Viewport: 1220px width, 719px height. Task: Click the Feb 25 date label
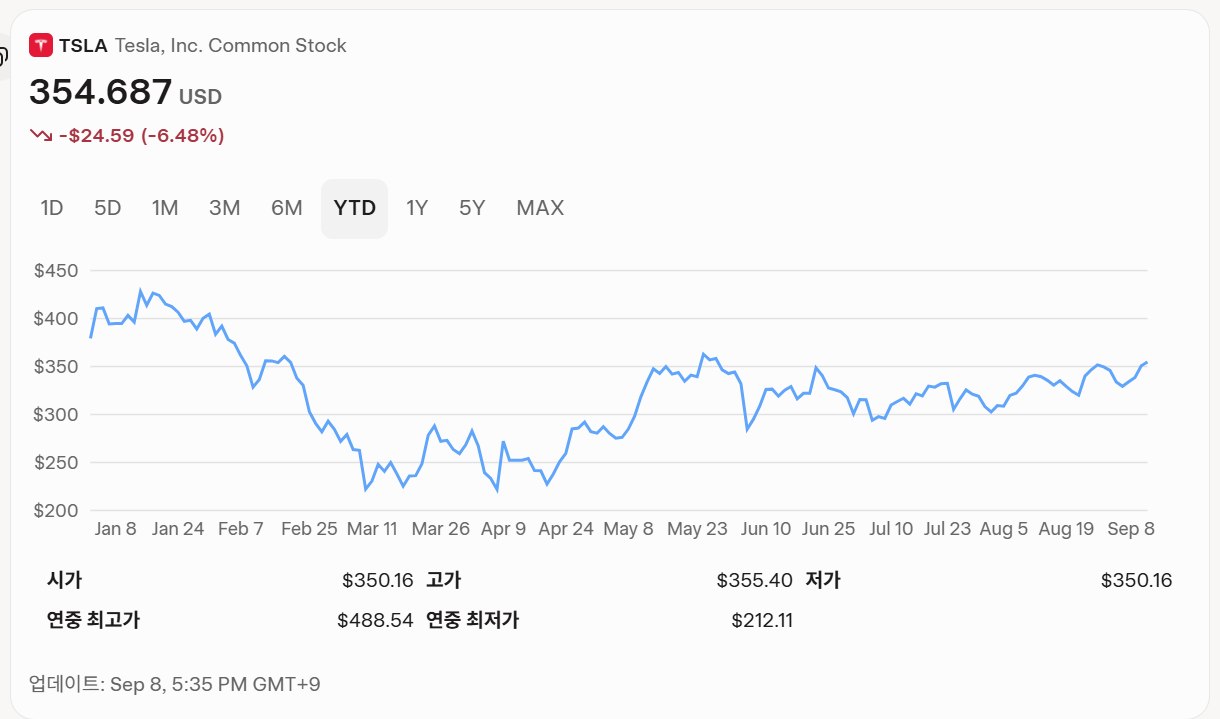[x=309, y=529]
